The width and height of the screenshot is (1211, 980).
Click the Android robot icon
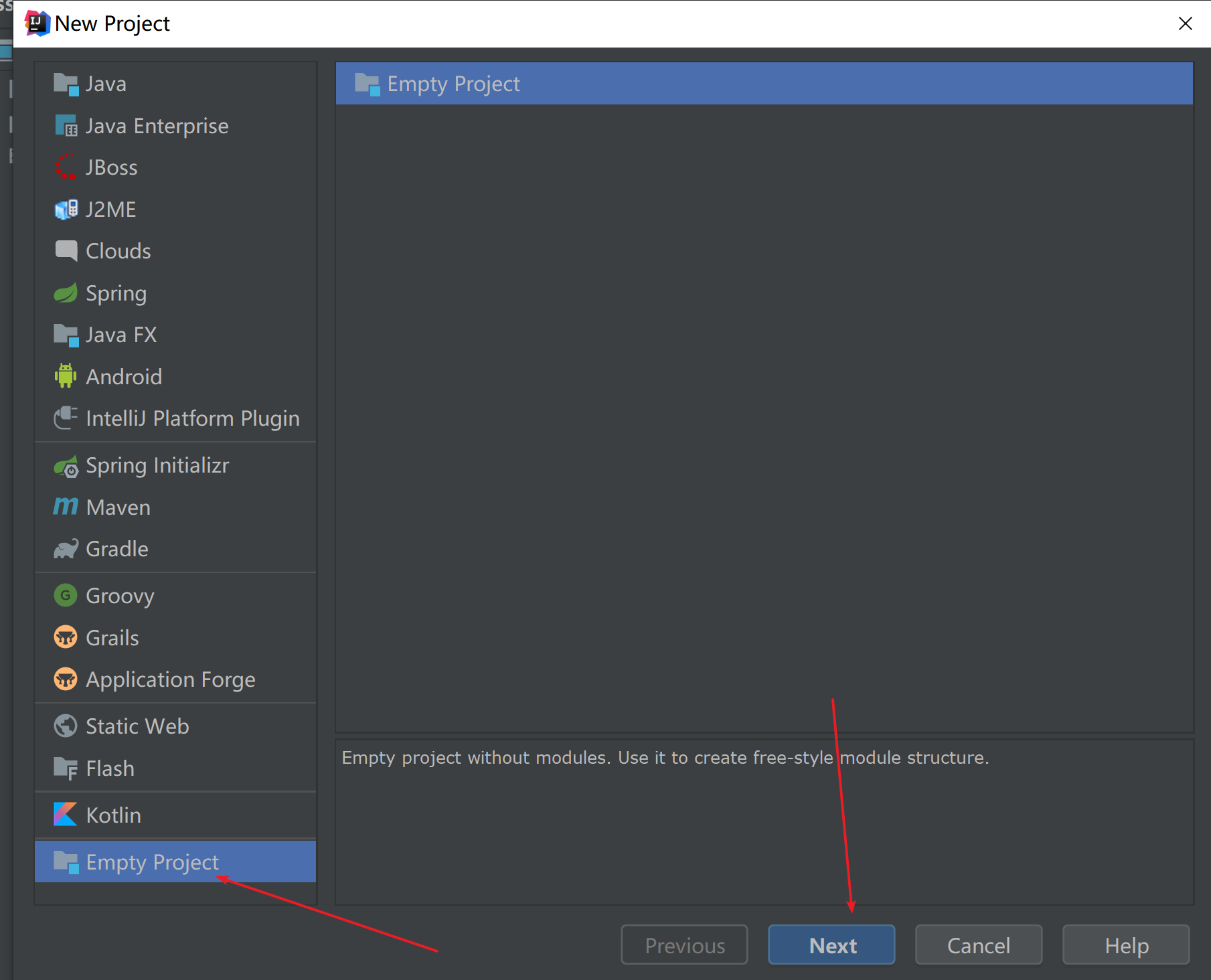[x=66, y=376]
